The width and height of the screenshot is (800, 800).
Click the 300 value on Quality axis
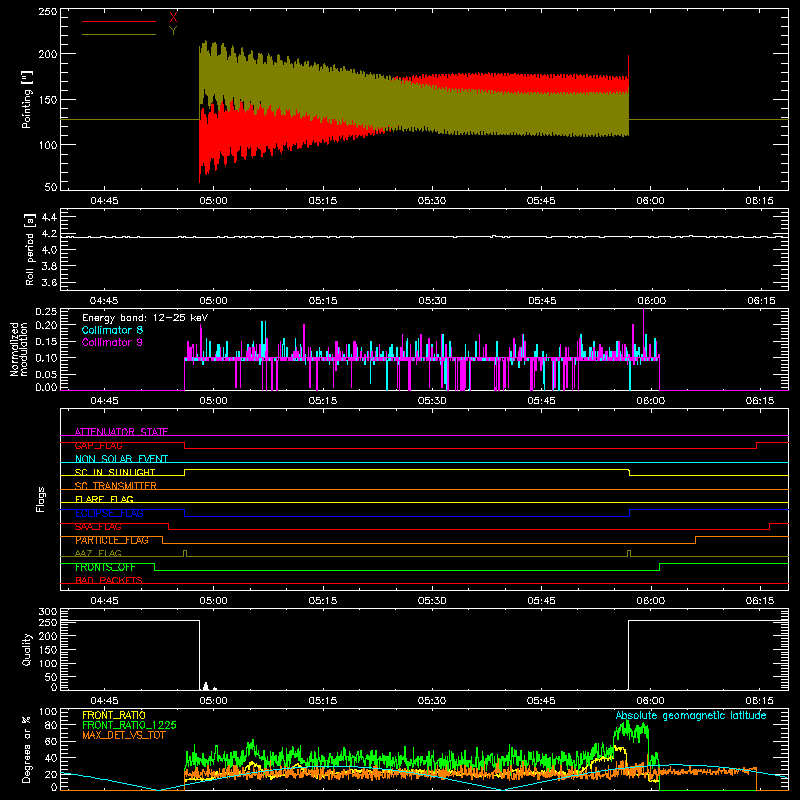48,612
